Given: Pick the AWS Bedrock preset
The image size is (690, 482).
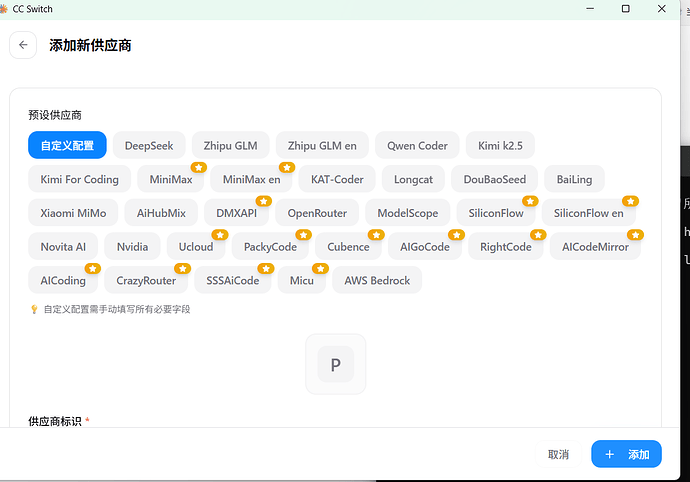Looking at the screenshot, I should (x=377, y=280).
